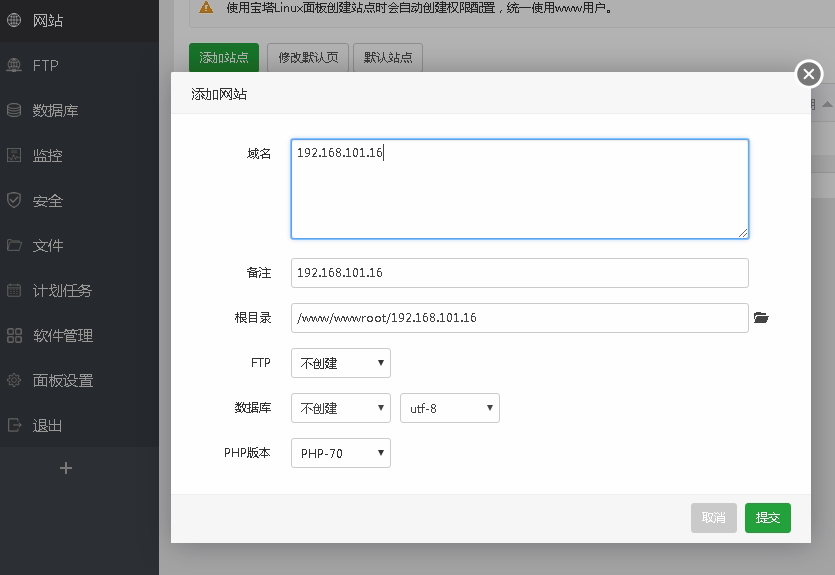Click the 默认站点 button
The width and height of the screenshot is (835, 575).
tap(388, 57)
